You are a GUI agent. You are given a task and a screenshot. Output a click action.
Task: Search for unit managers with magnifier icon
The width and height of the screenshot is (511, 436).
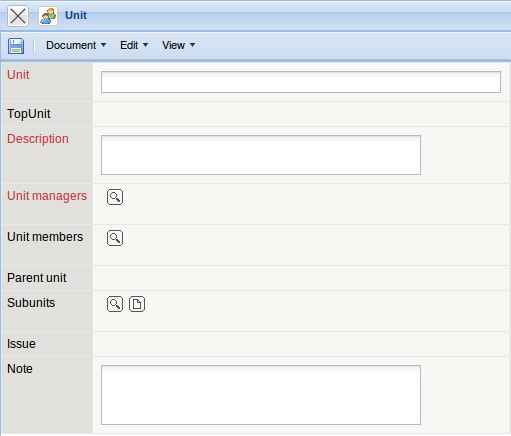[x=115, y=197]
